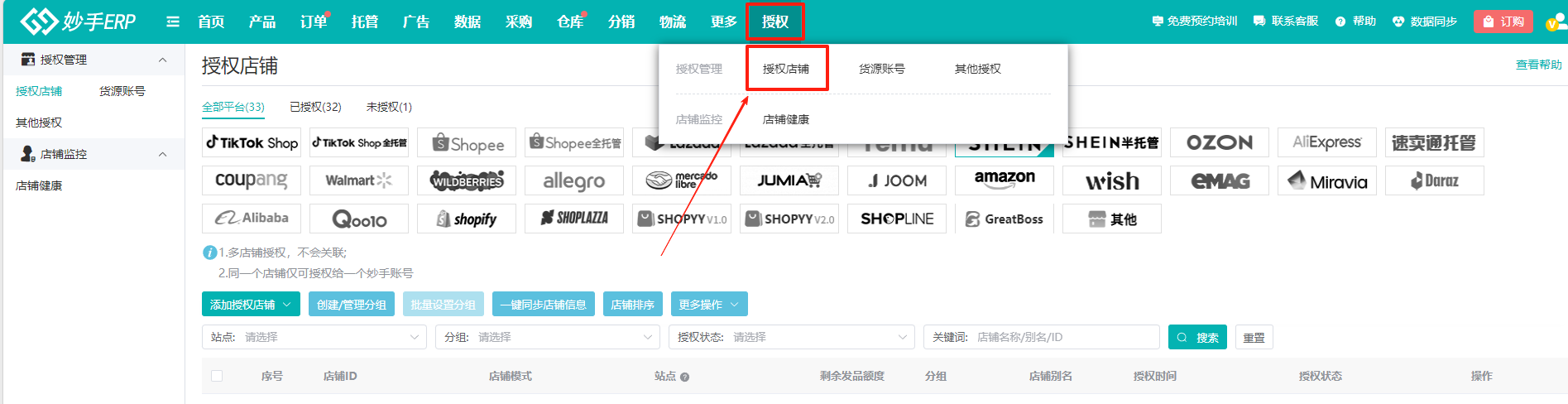This screenshot has height=404, width=1568.
Task: Click the 搜索 button
Action: click(x=1197, y=337)
